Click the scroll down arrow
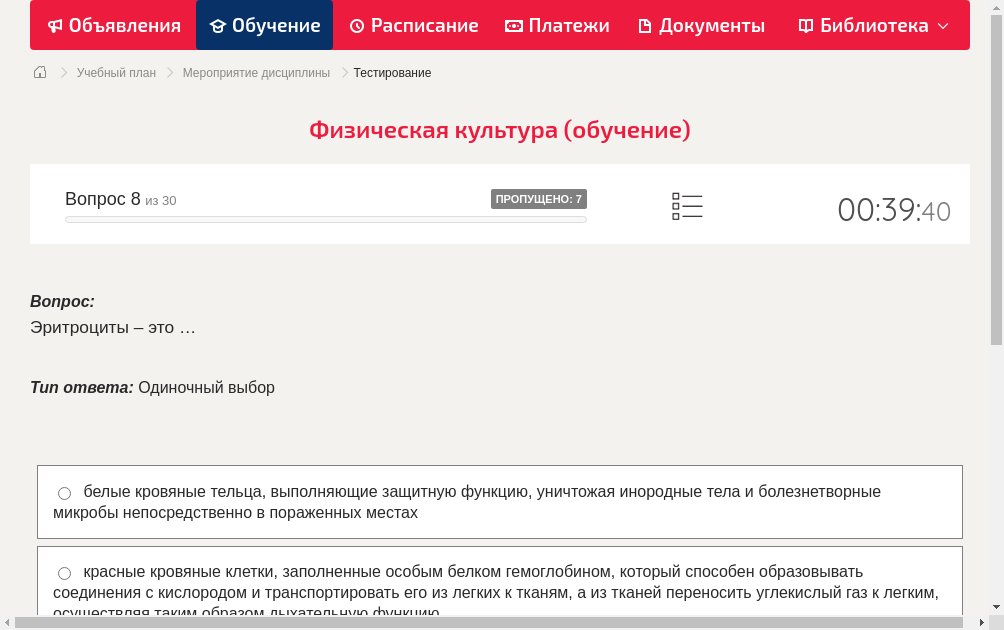Viewport: 1004px width, 630px height. [x=996, y=606]
